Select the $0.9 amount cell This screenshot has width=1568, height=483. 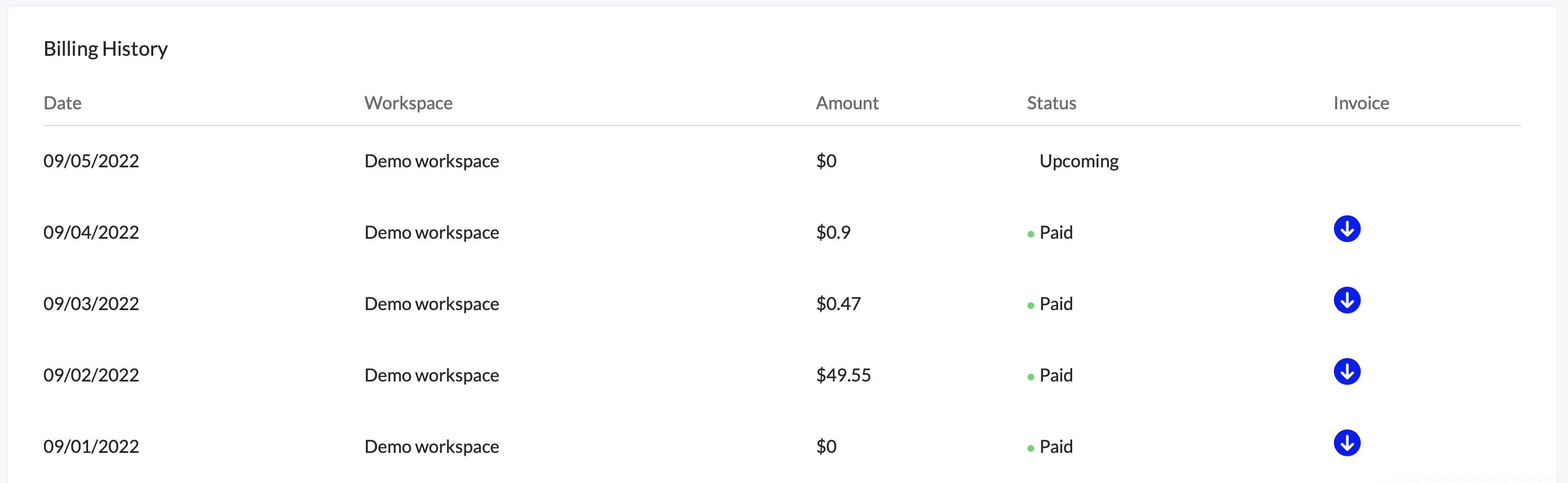pyautogui.click(x=832, y=232)
